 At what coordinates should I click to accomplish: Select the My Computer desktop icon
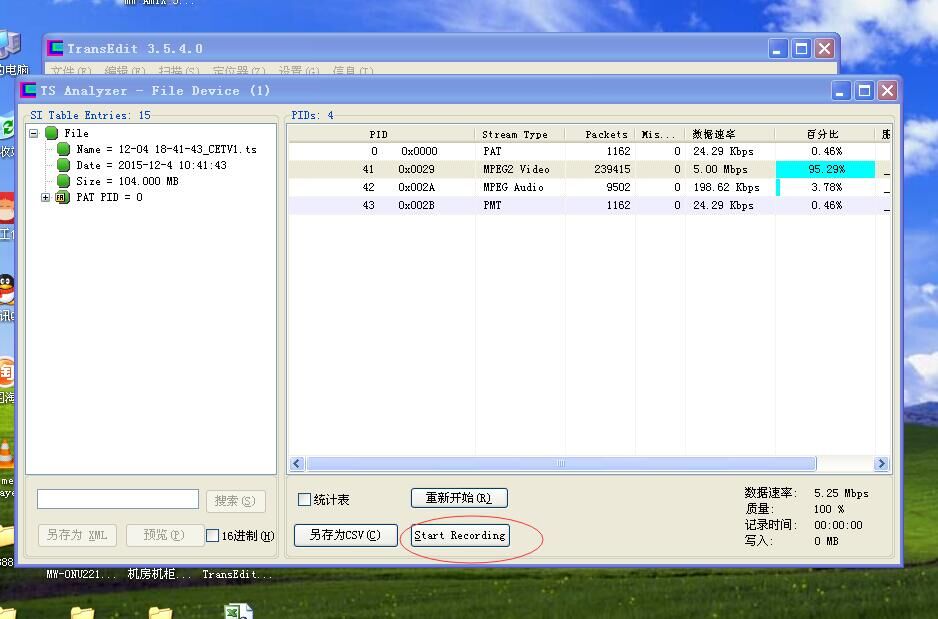10,45
